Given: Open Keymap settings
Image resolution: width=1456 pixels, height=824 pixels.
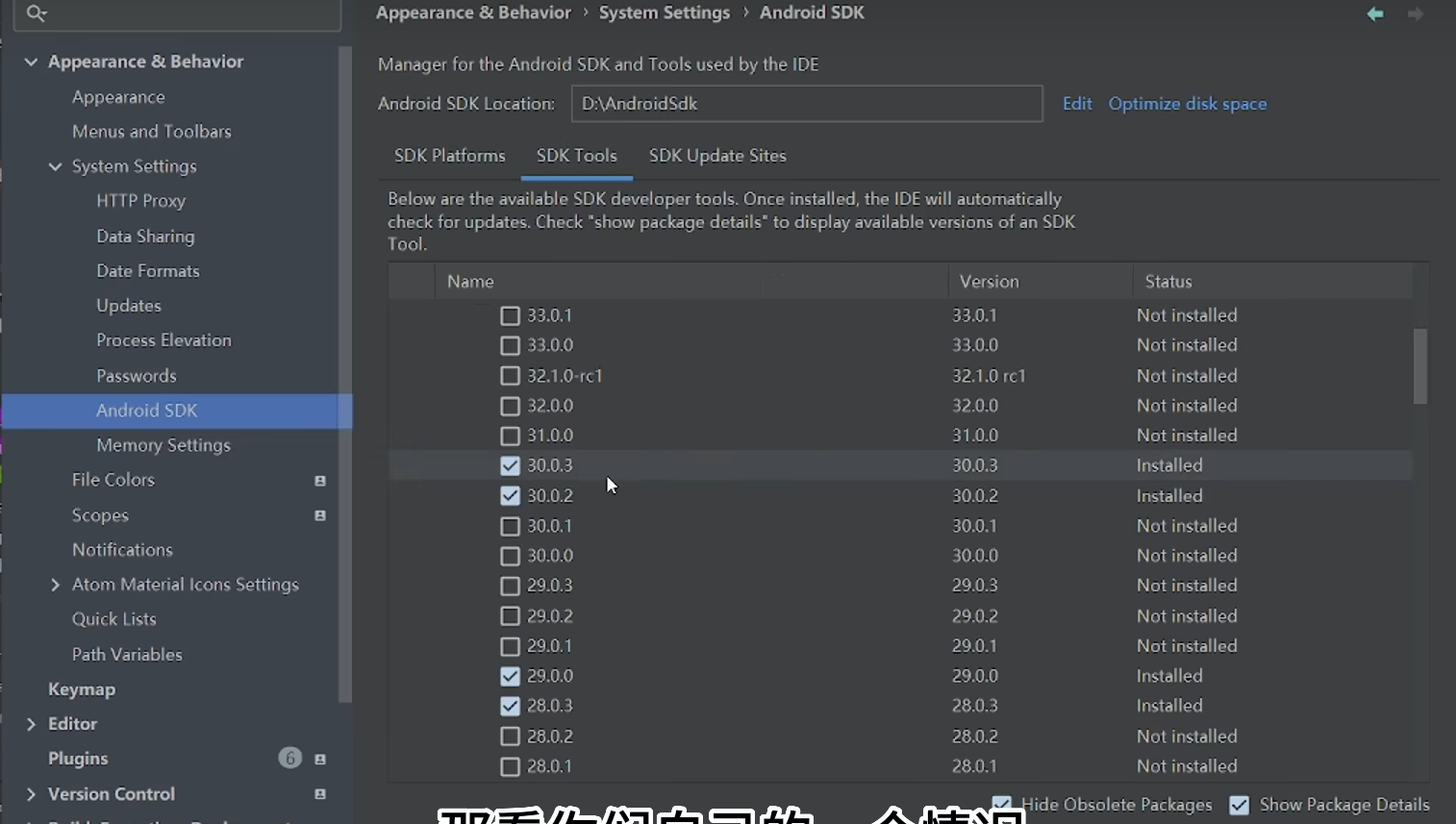Looking at the screenshot, I should pos(82,689).
